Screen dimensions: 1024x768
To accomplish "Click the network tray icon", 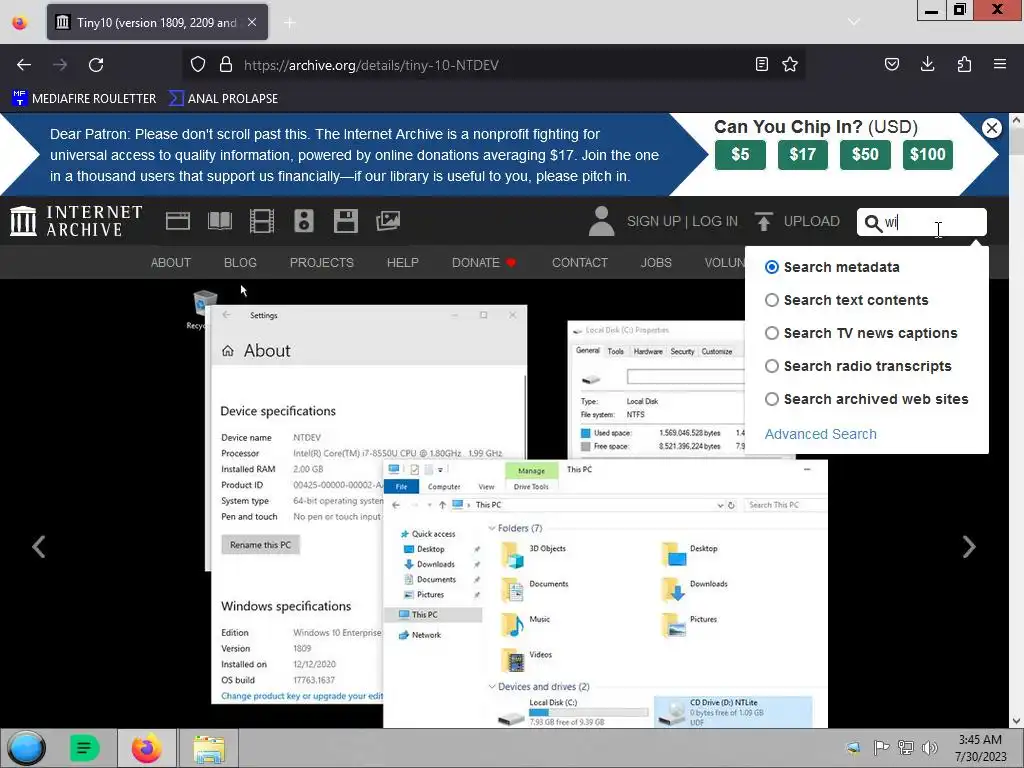I will pyautogui.click(x=906, y=748).
